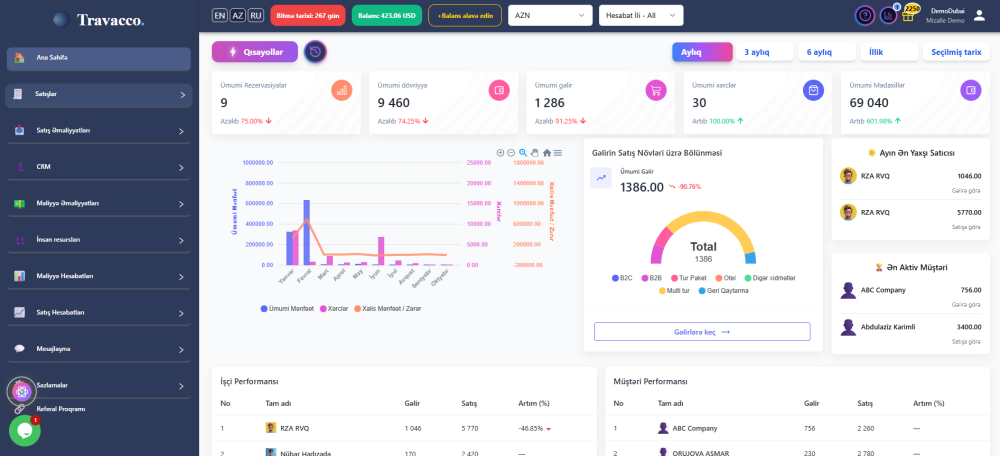Expand the CRM sidebar menu
Image resolution: width=1000 pixels, height=456 pixels.
(98, 167)
